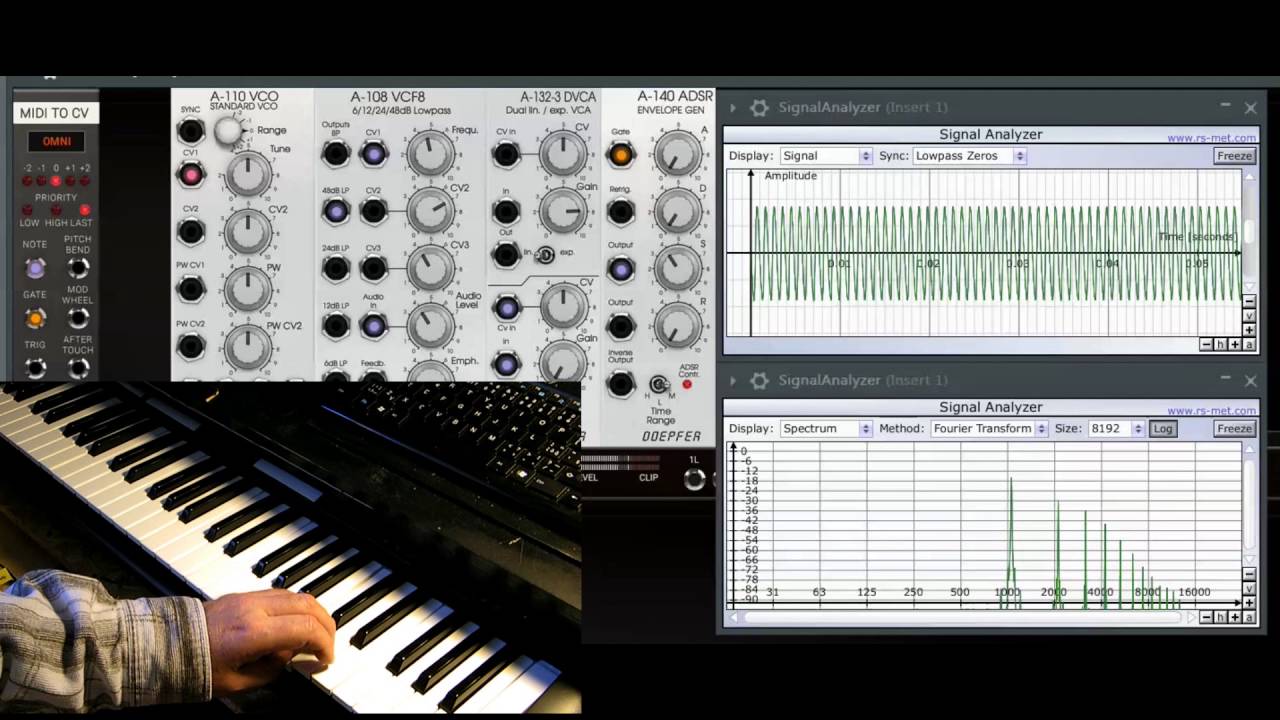The image size is (1280, 720).
Task: Click the Out jack on the DVCA
Action: (x=506, y=254)
